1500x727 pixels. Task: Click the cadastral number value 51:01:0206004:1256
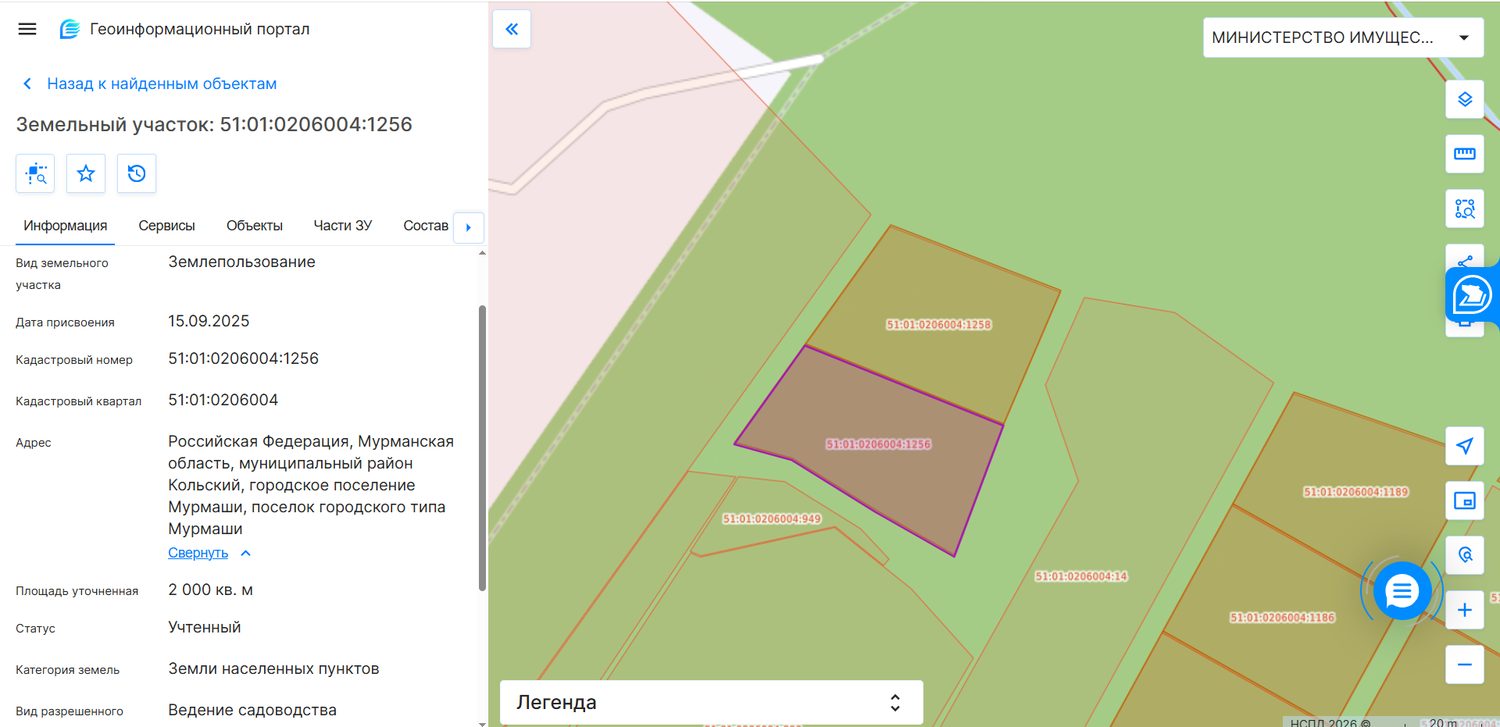click(x=243, y=359)
